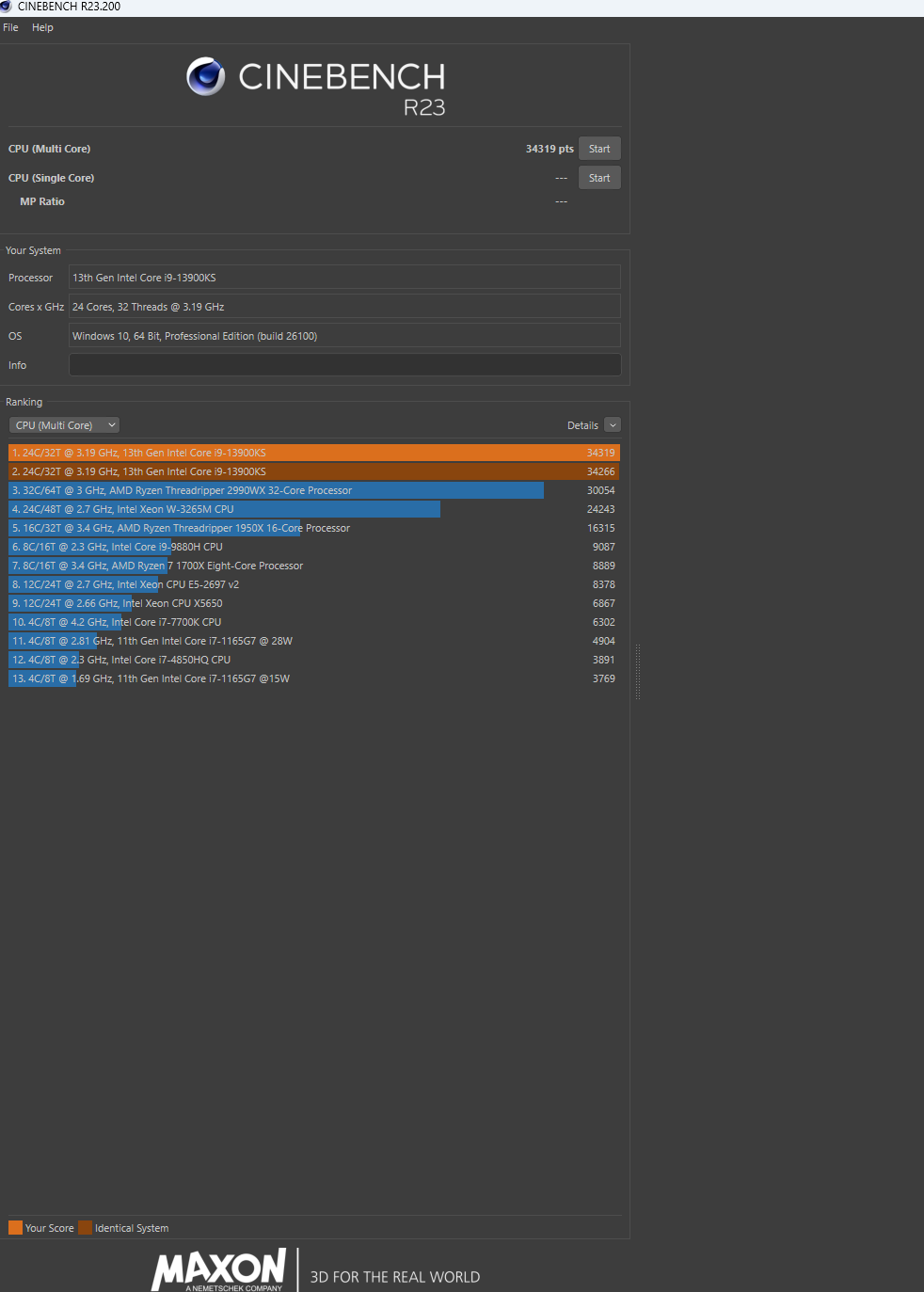Start the CPU Single Core benchmark
Image resolution: width=924 pixels, height=1292 pixels.
pos(598,178)
